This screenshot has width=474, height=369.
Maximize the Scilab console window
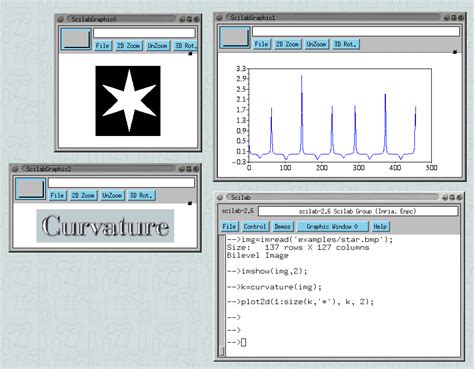(452, 197)
